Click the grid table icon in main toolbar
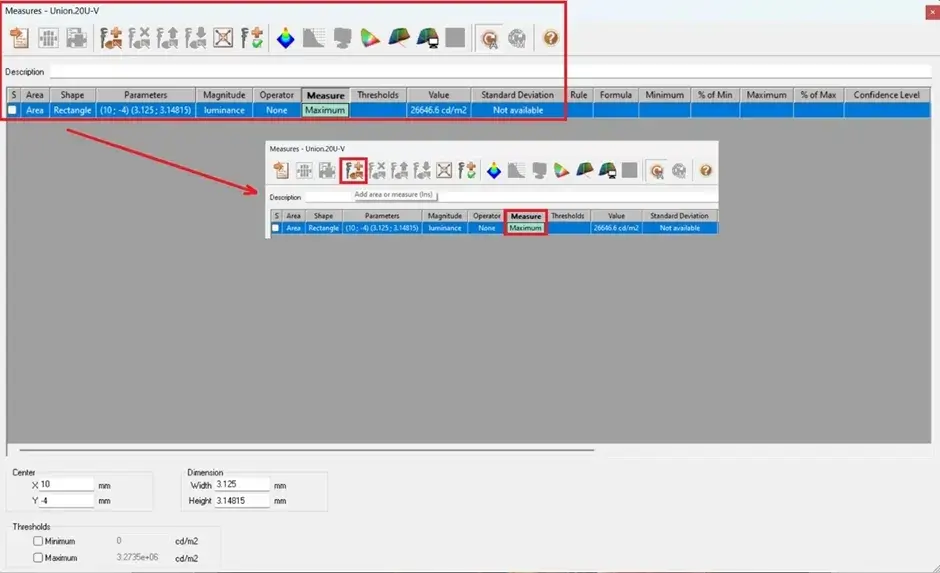Image resolution: width=940 pixels, height=573 pixels. tap(48, 38)
